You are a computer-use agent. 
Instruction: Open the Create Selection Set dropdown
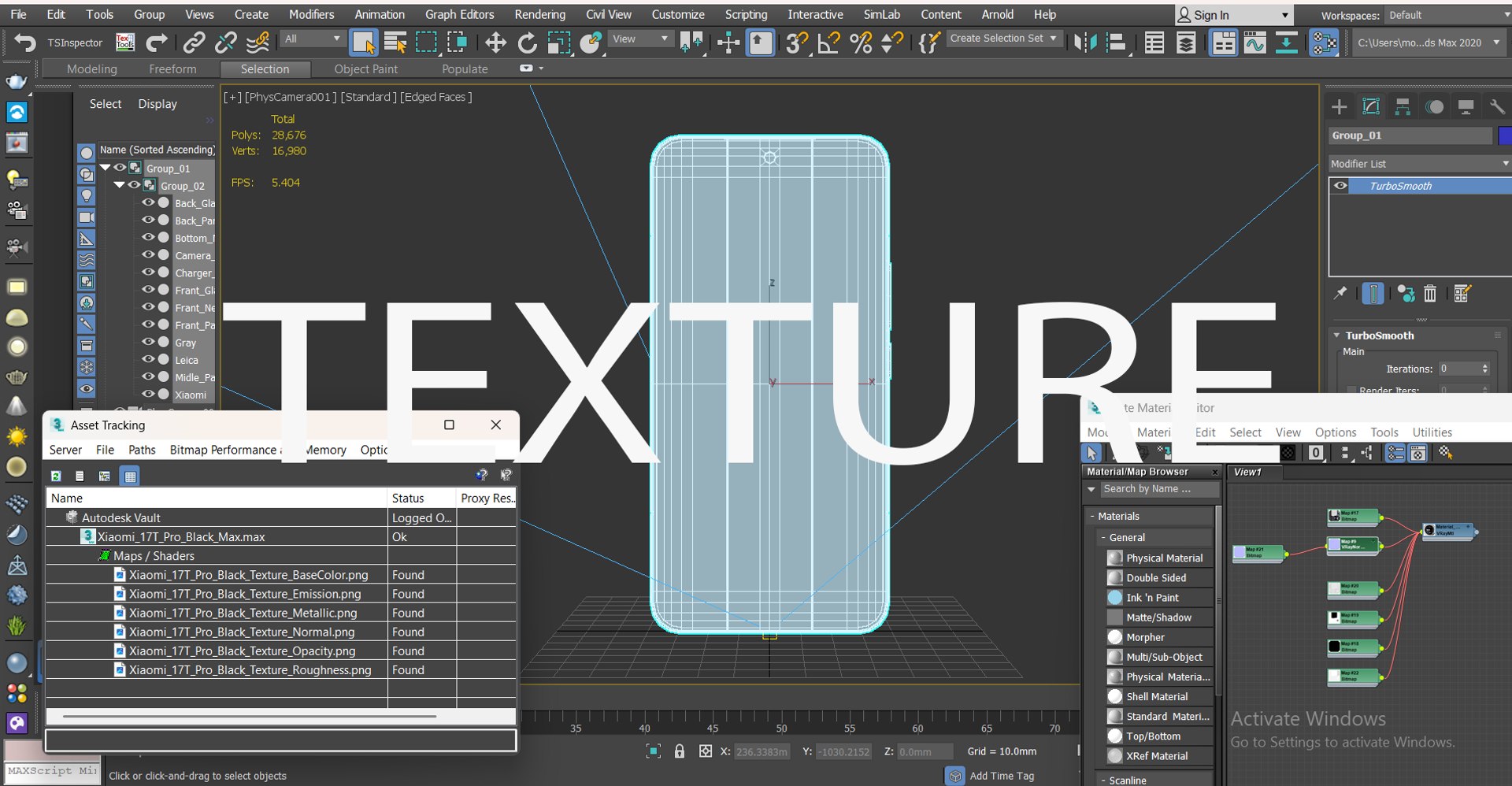tap(1004, 38)
